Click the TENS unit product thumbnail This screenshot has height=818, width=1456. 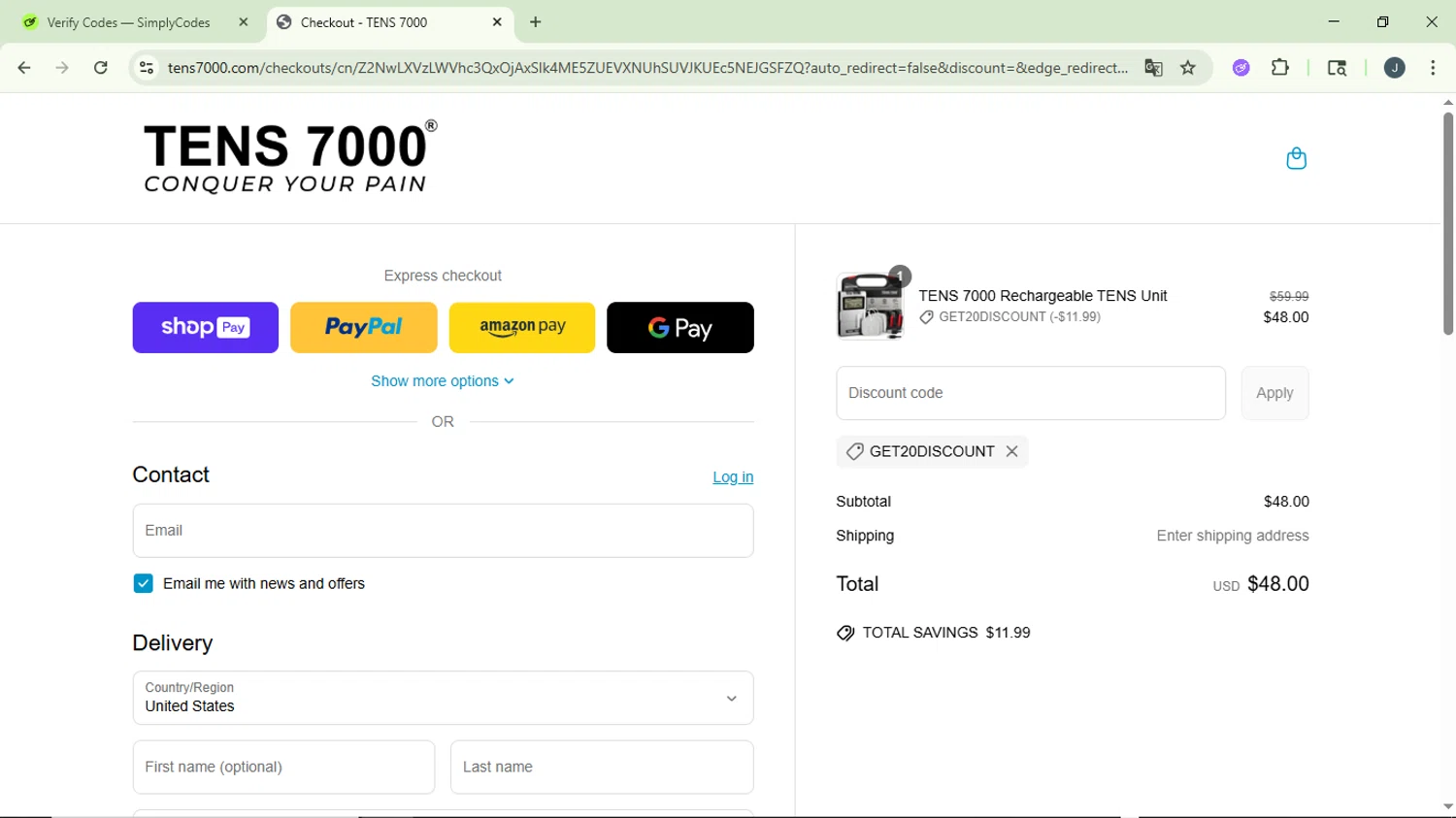pos(870,307)
